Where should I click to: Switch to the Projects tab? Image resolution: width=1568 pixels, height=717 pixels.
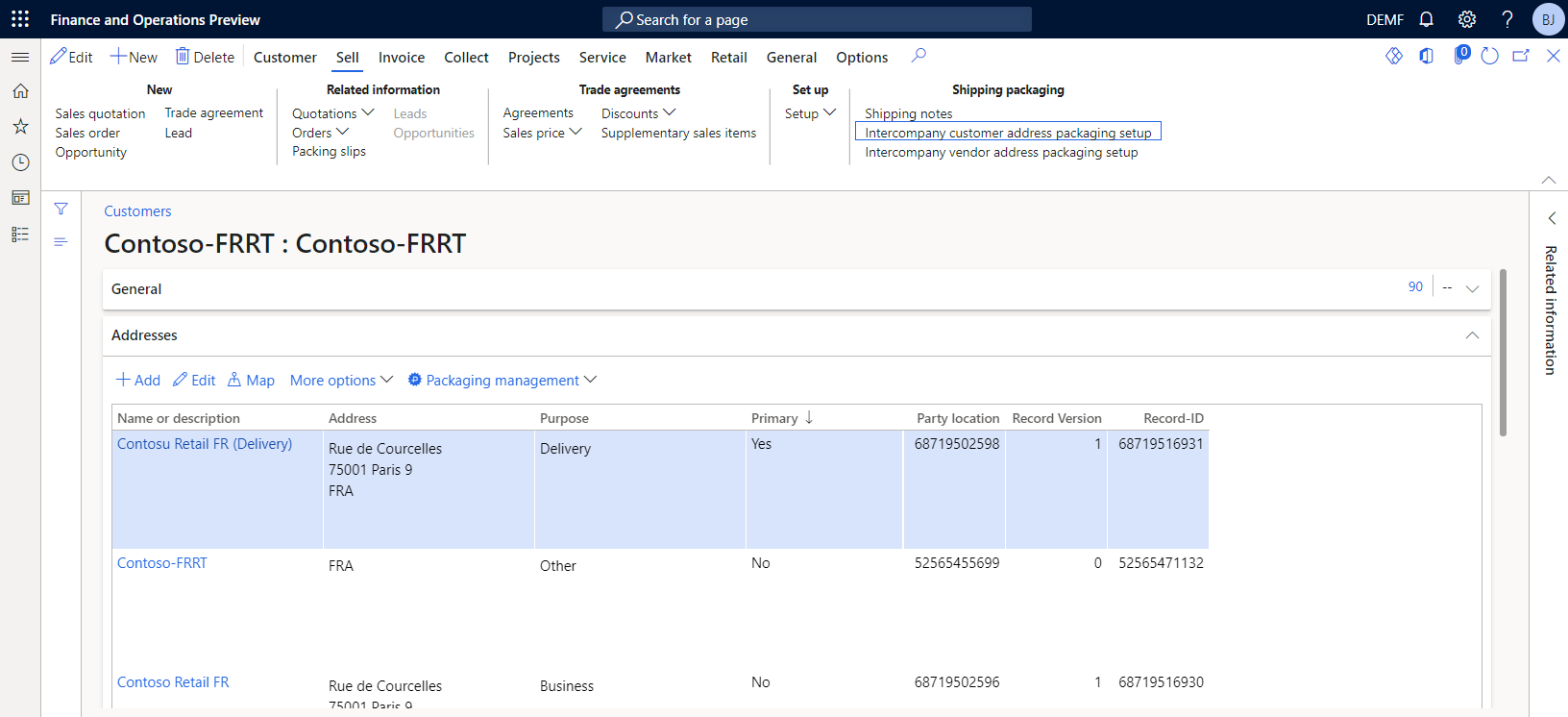tap(533, 57)
